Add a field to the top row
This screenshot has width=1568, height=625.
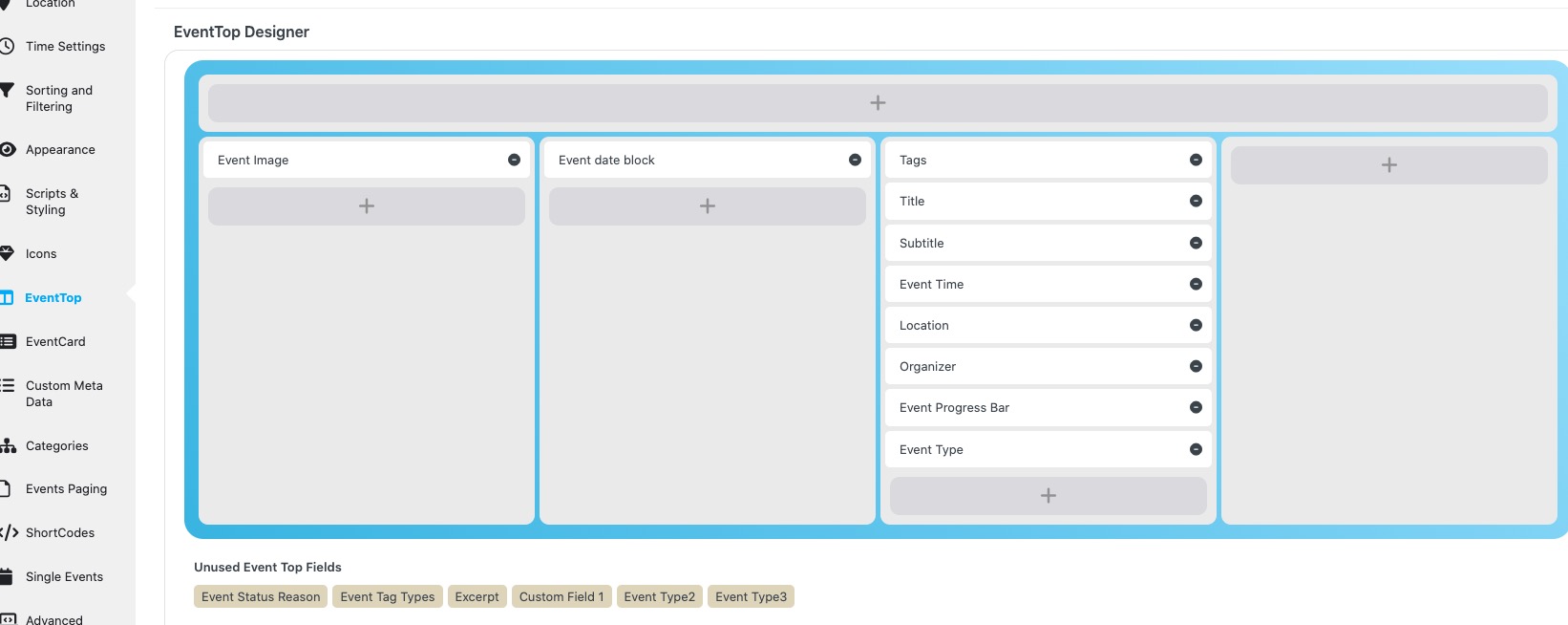click(878, 103)
